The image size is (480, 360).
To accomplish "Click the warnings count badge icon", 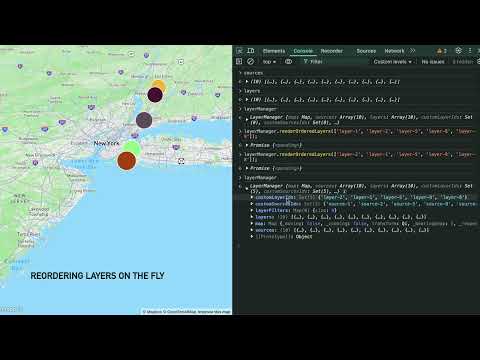I will coord(442,51).
